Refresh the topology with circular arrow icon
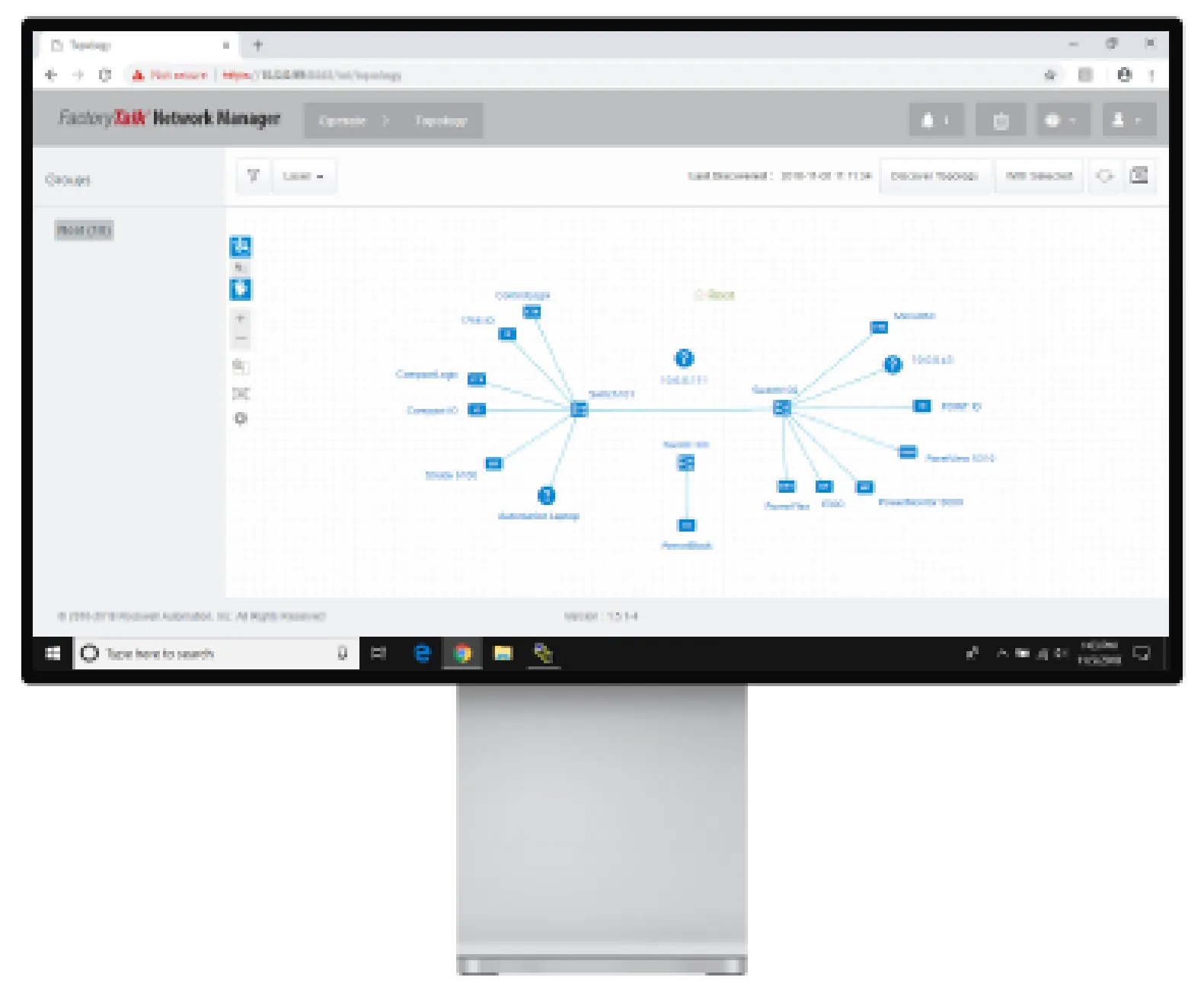Viewport: 1204px width, 1006px height. (1104, 176)
